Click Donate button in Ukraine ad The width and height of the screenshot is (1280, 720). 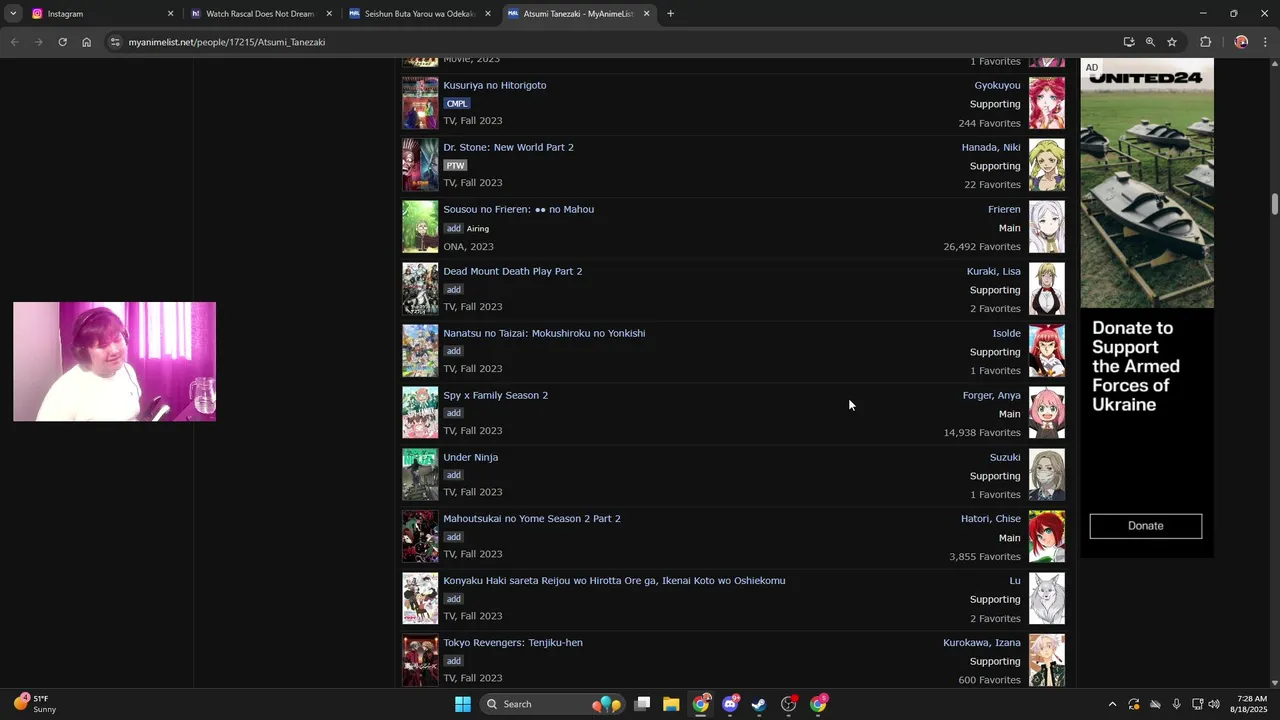(1146, 526)
